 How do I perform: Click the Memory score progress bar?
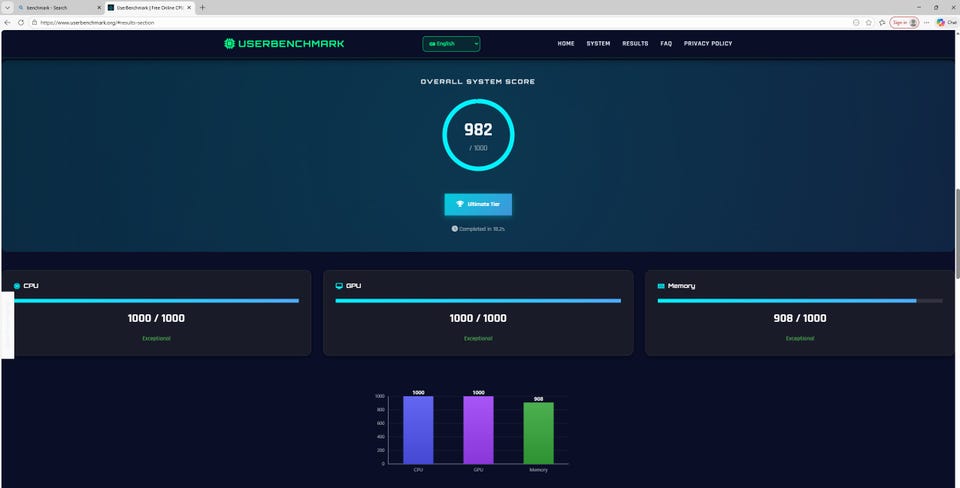tap(800, 301)
